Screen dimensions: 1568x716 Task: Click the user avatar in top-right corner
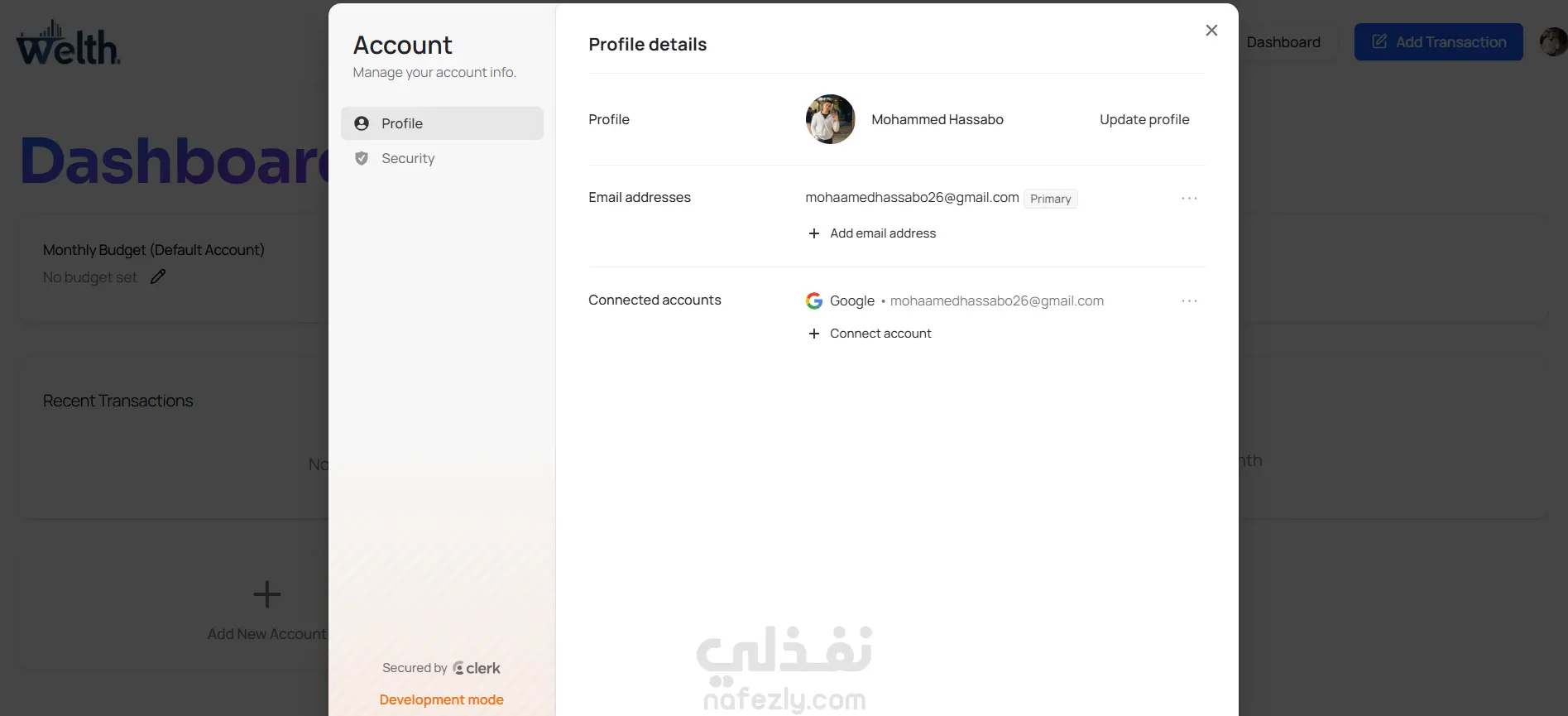pos(1553,42)
